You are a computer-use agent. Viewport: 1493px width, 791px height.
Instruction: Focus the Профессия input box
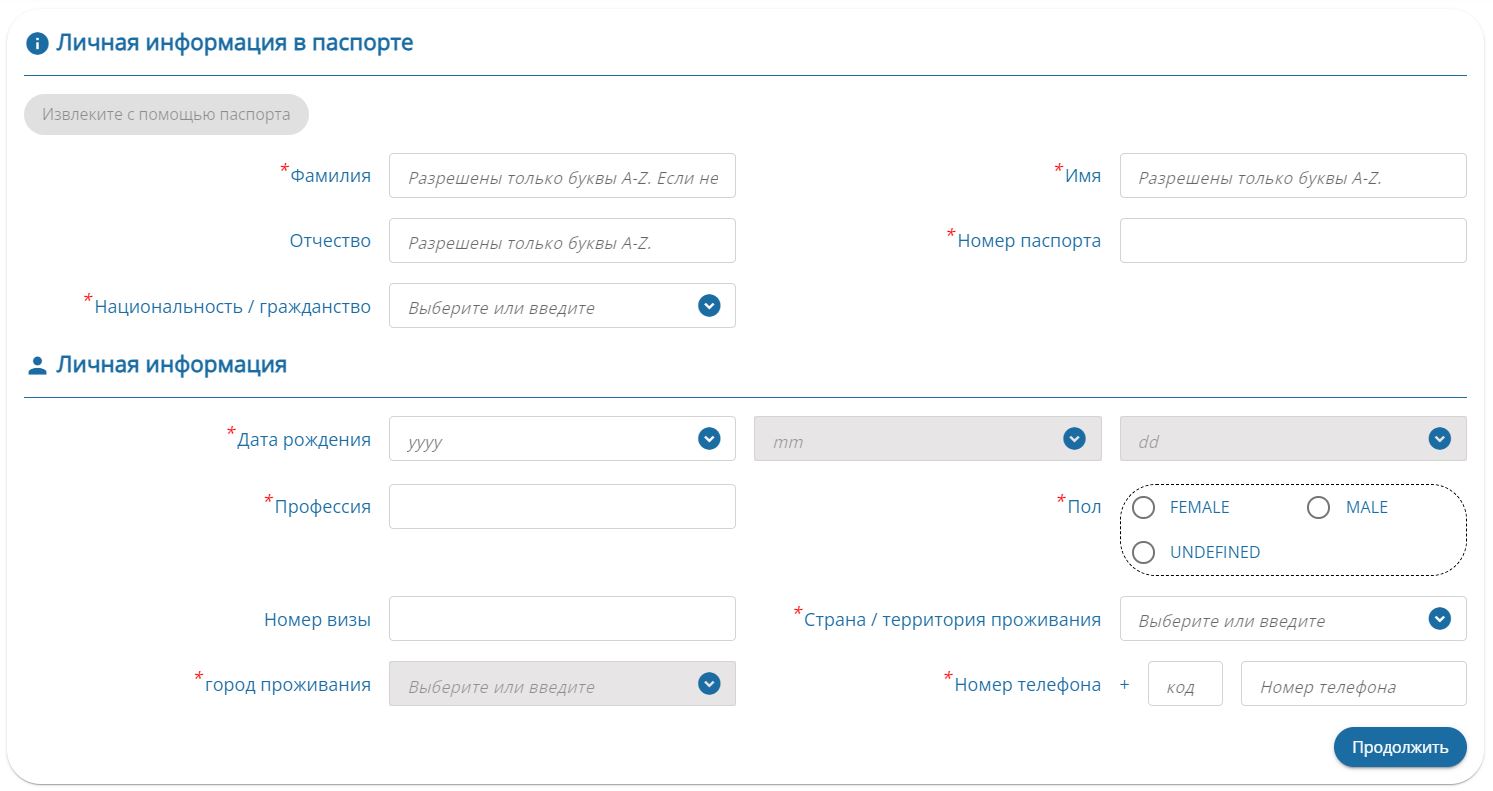pos(561,507)
